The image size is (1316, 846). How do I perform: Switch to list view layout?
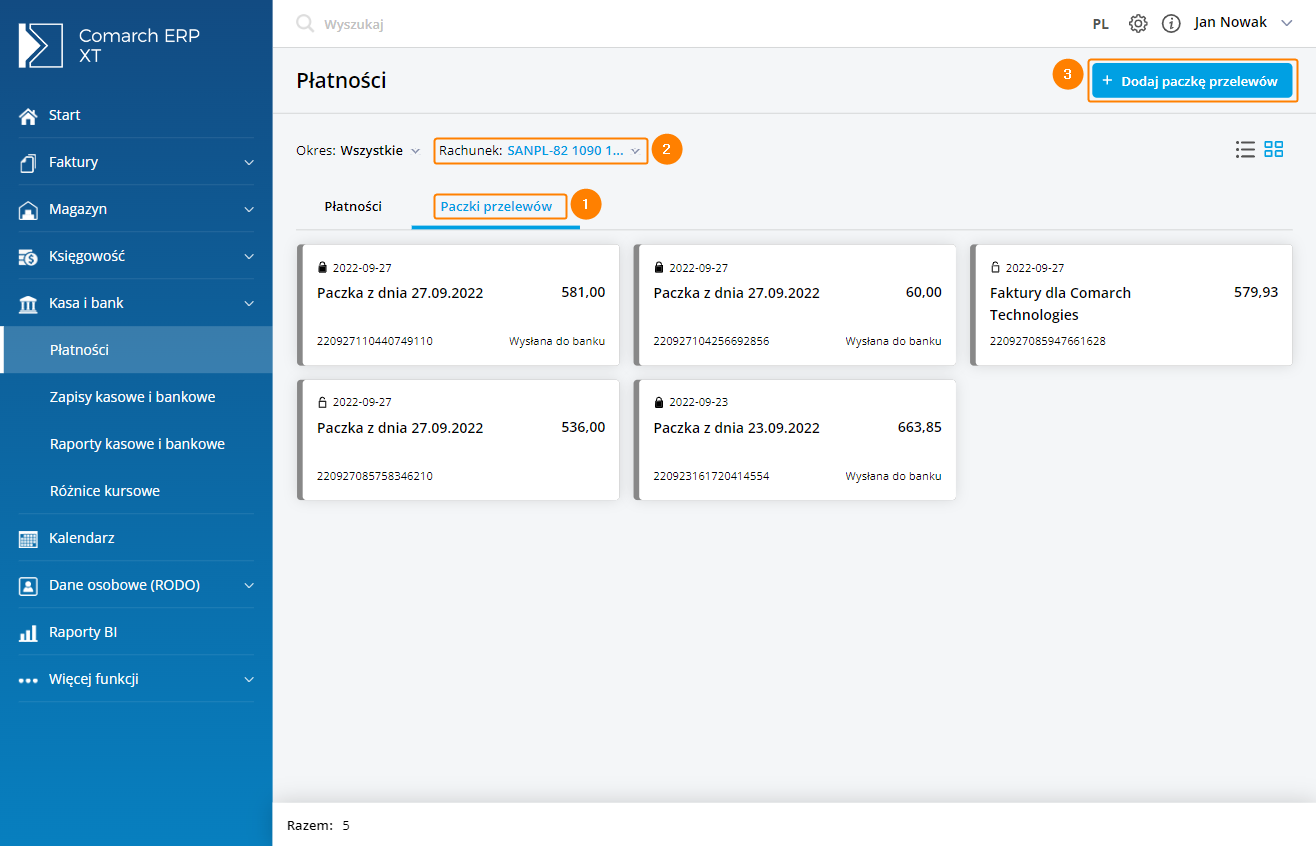[1245, 150]
